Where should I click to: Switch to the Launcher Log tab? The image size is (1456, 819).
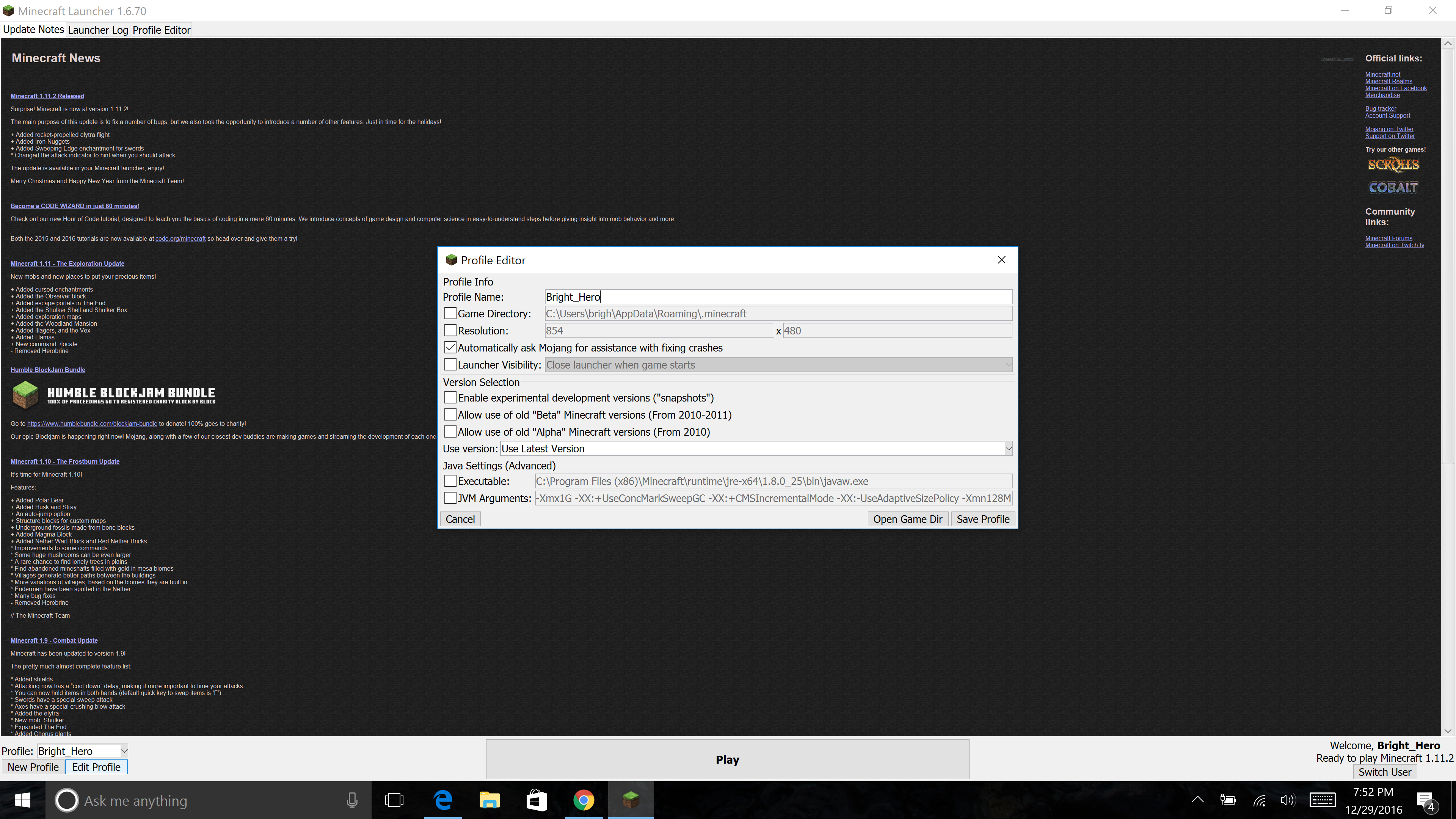[x=98, y=30]
